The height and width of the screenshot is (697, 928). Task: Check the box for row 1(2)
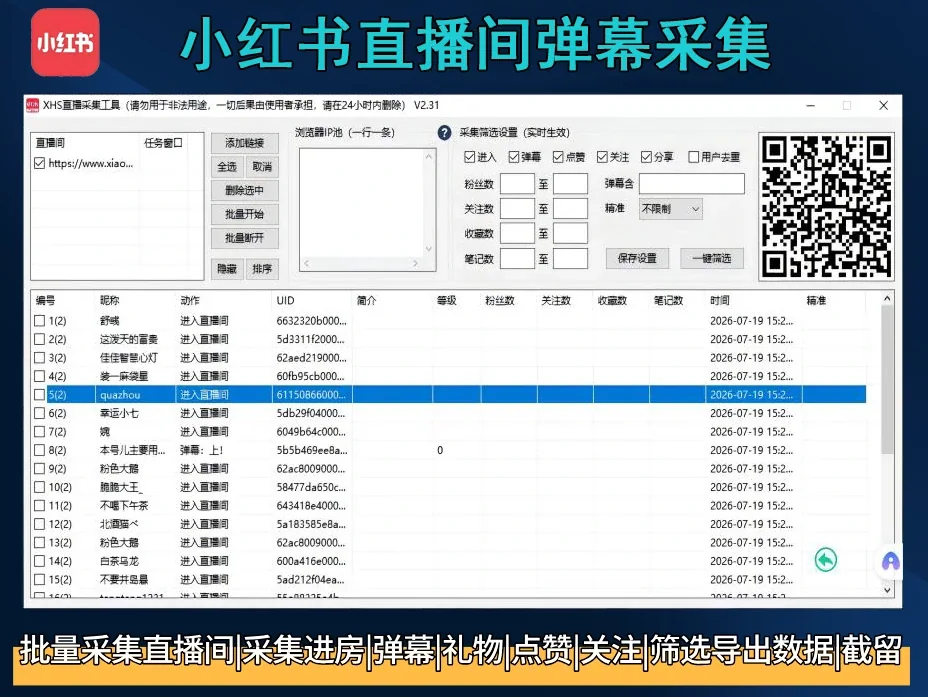(40, 321)
